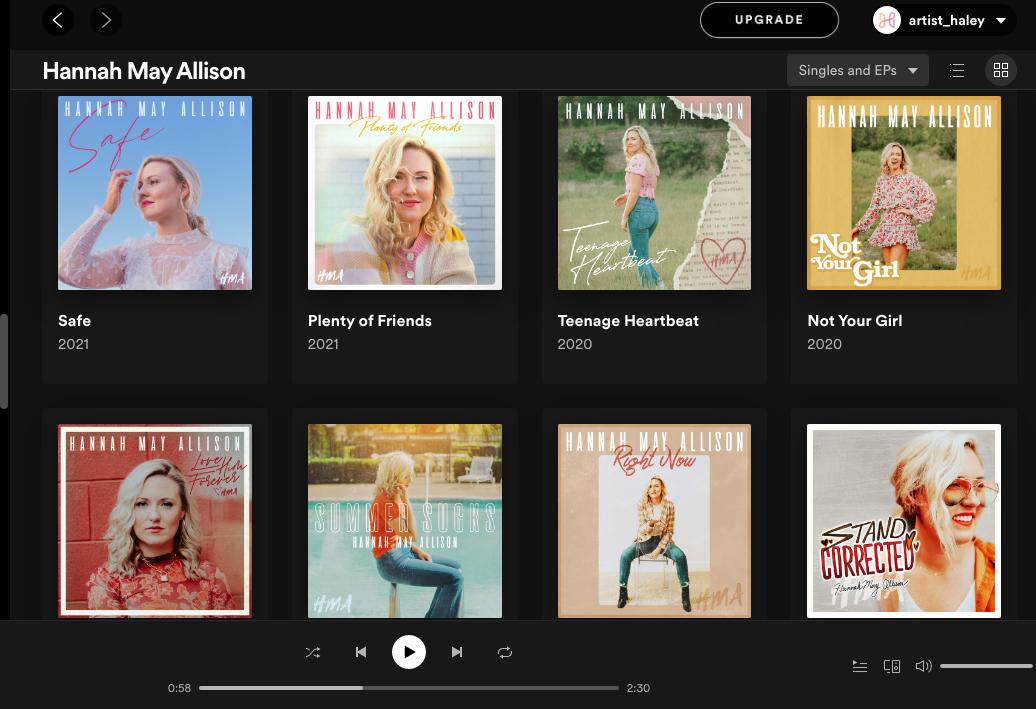This screenshot has width=1036, height=709.
Task: Adjust the volume slider
Action: tap(986, 666)
